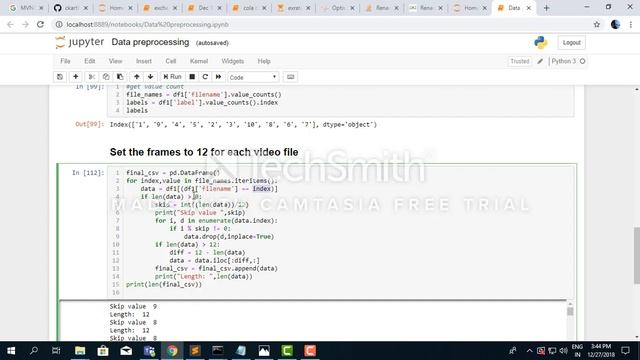Open the Kernel menu

[x=199, y=61]
